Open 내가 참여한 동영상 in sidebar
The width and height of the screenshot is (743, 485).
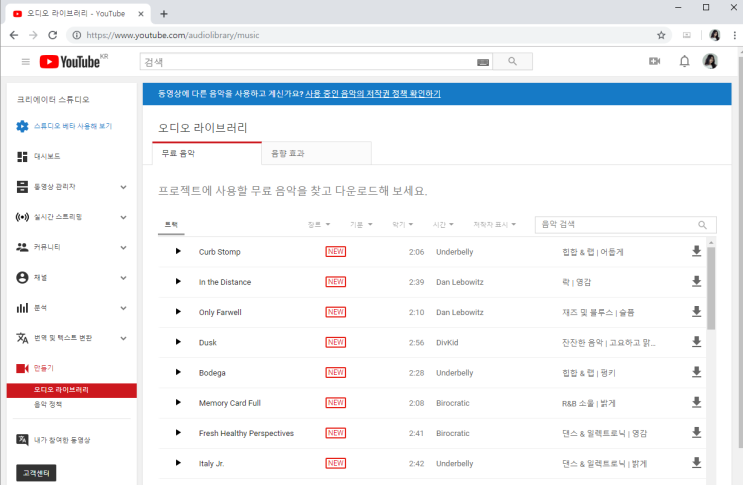[62, 440]
